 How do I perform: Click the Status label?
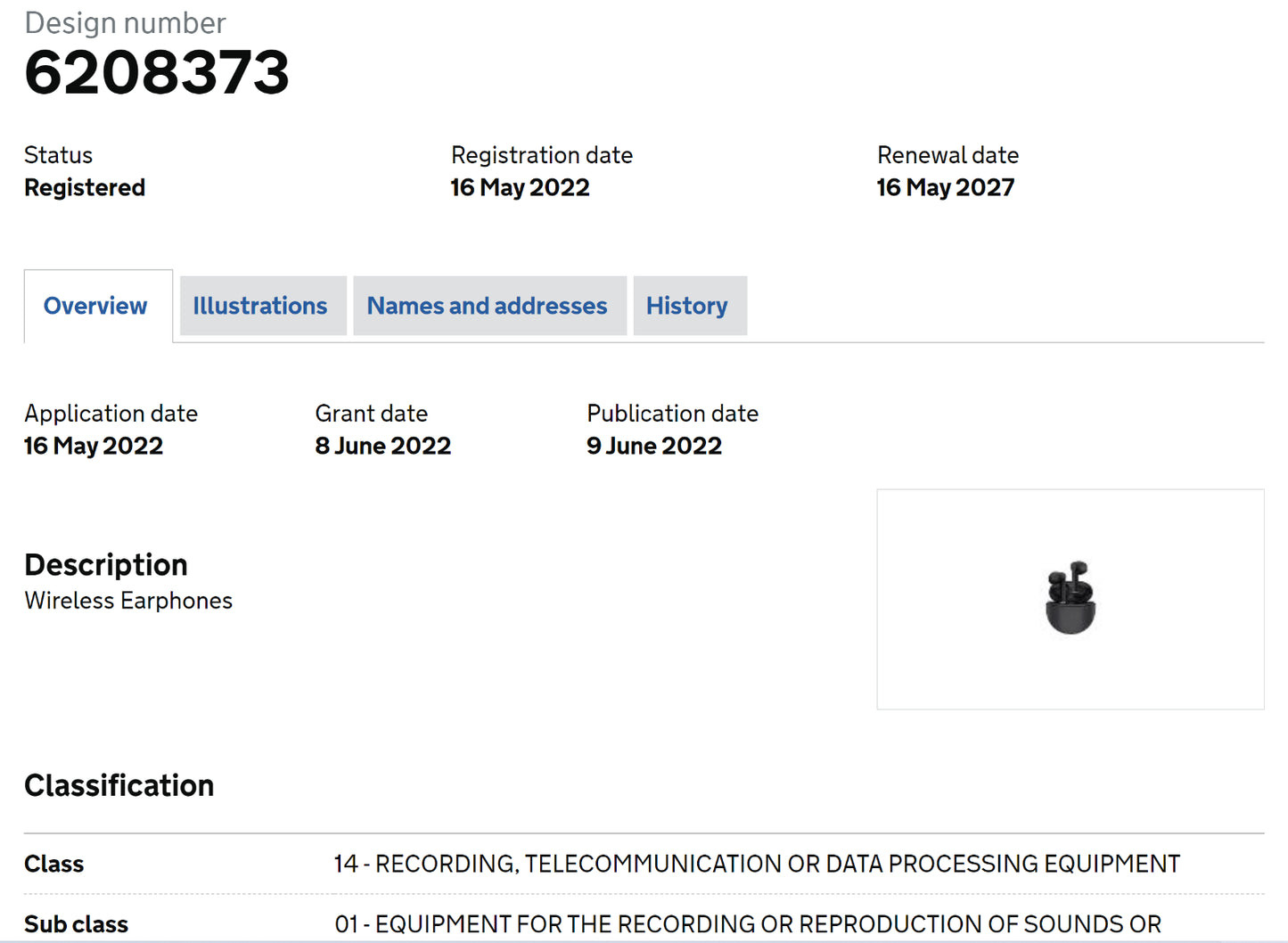(x=59, y=155)
